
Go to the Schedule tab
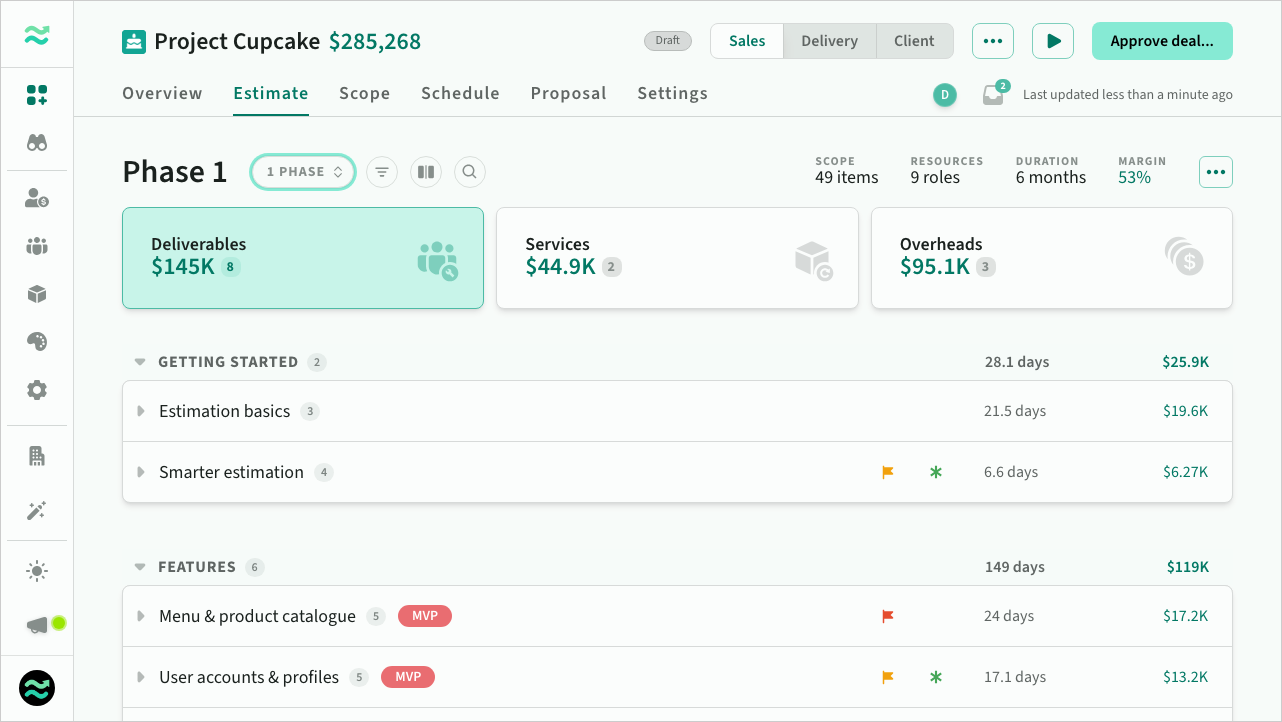[460, 93]
